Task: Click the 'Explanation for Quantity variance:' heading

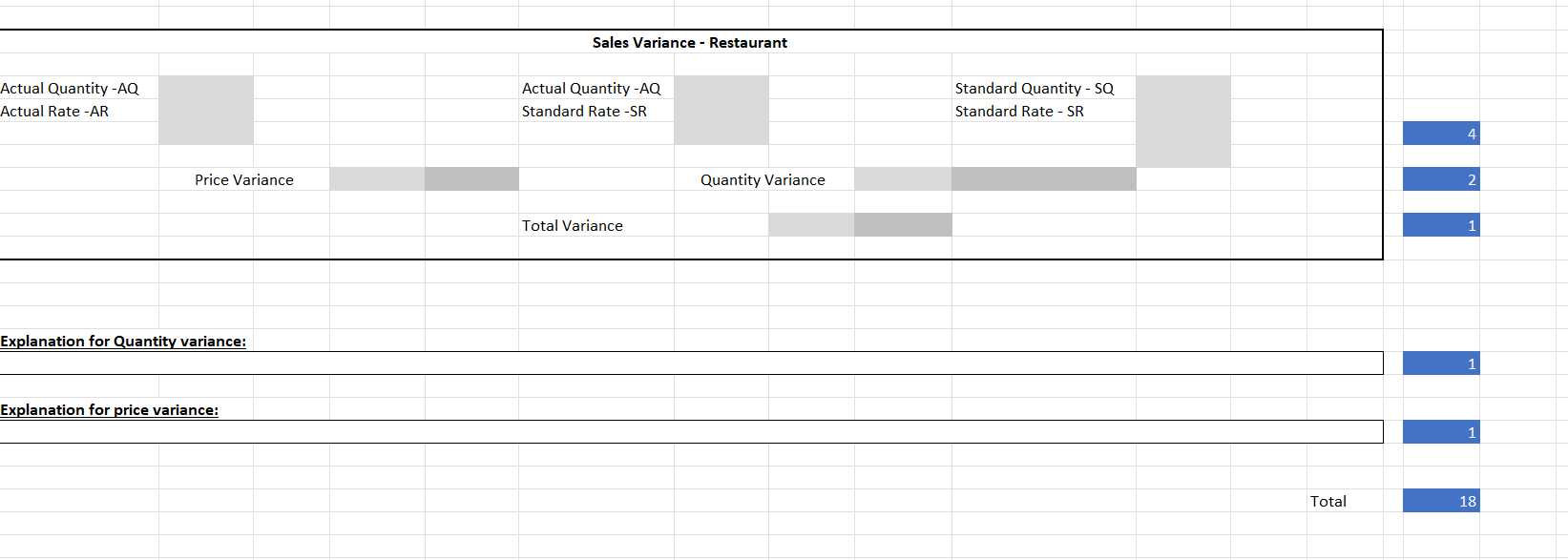Action: coord(123,341)
